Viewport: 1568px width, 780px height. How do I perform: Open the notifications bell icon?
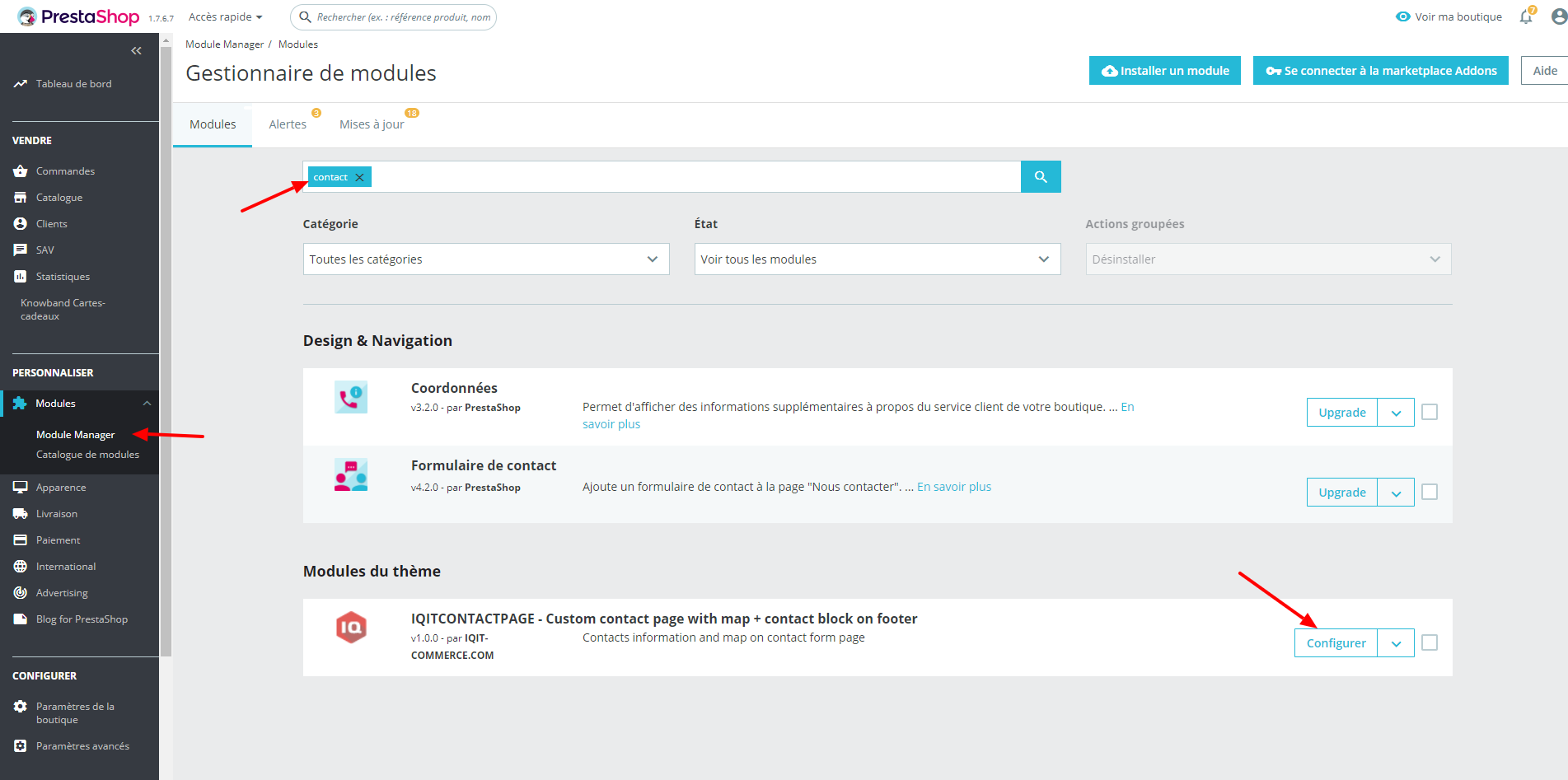[1526, 16]
